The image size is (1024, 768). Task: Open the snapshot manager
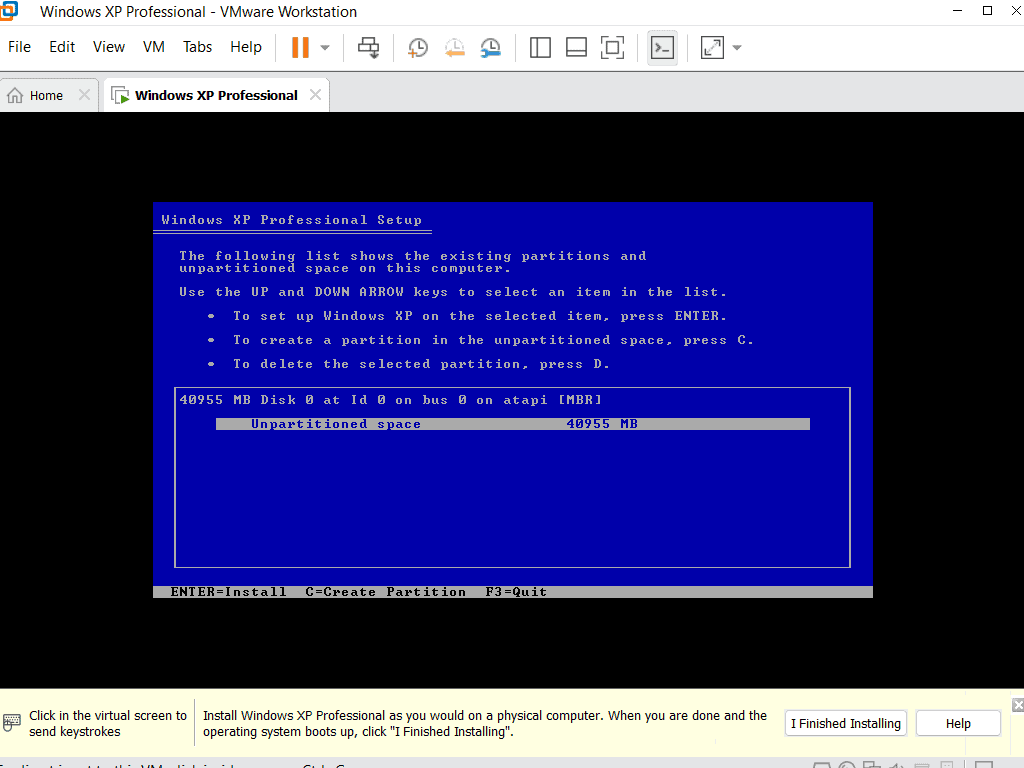click(x=490, y=48)
